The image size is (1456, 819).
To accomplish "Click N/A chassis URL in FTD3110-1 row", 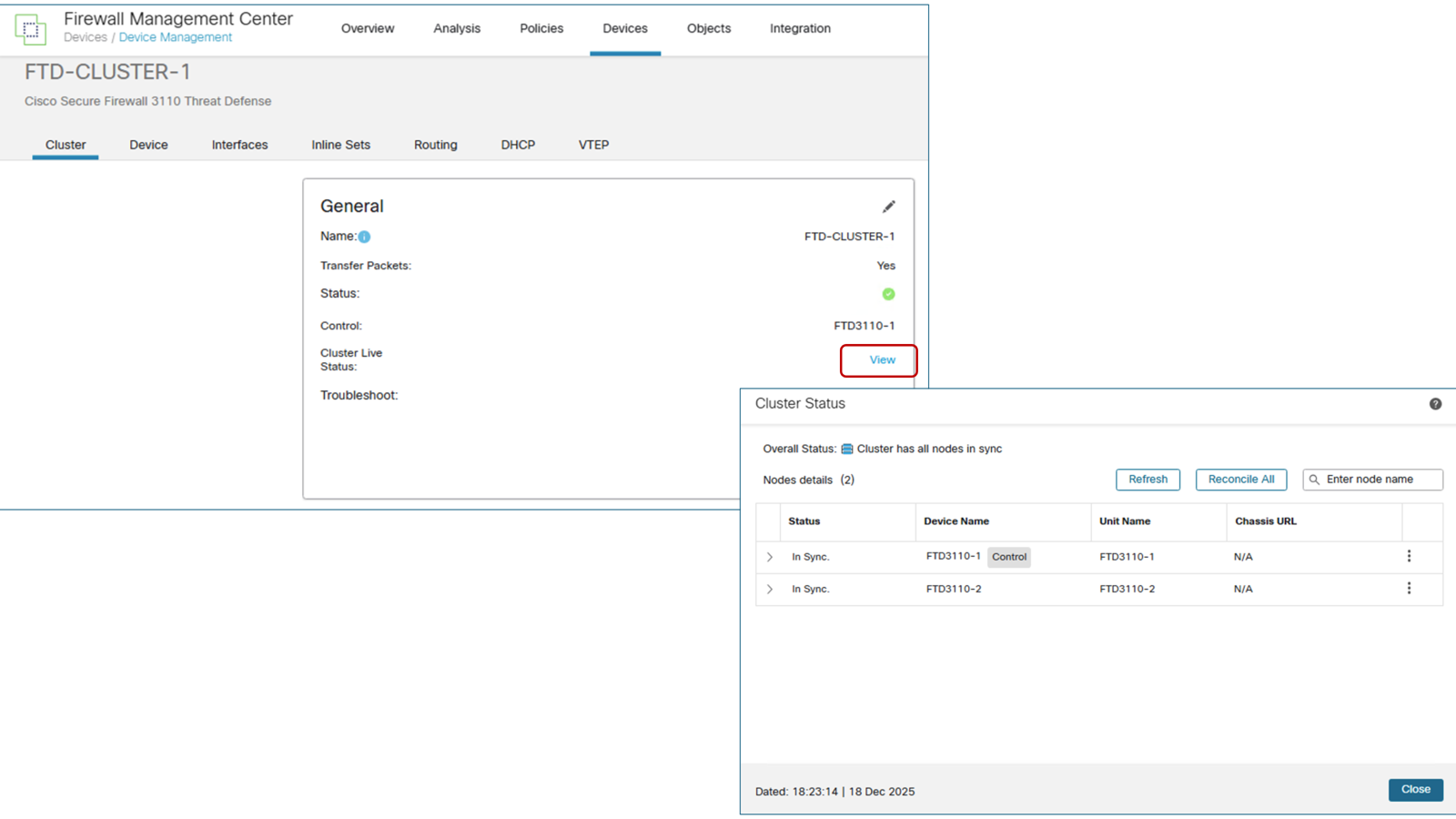I will point(1243,557).
